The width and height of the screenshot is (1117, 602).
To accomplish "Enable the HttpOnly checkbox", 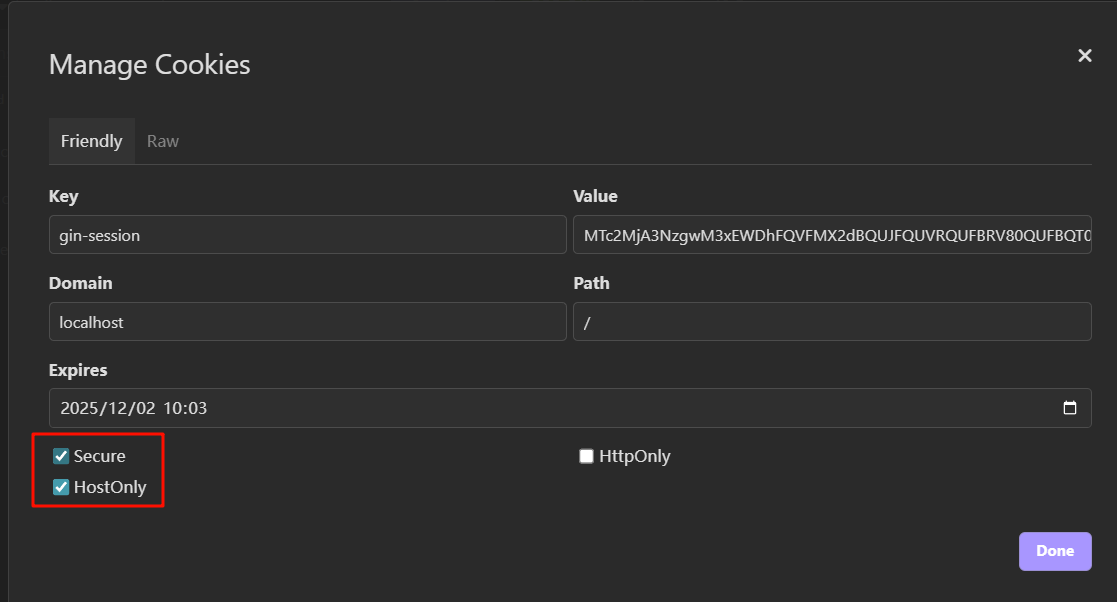I will click(587, 457).
